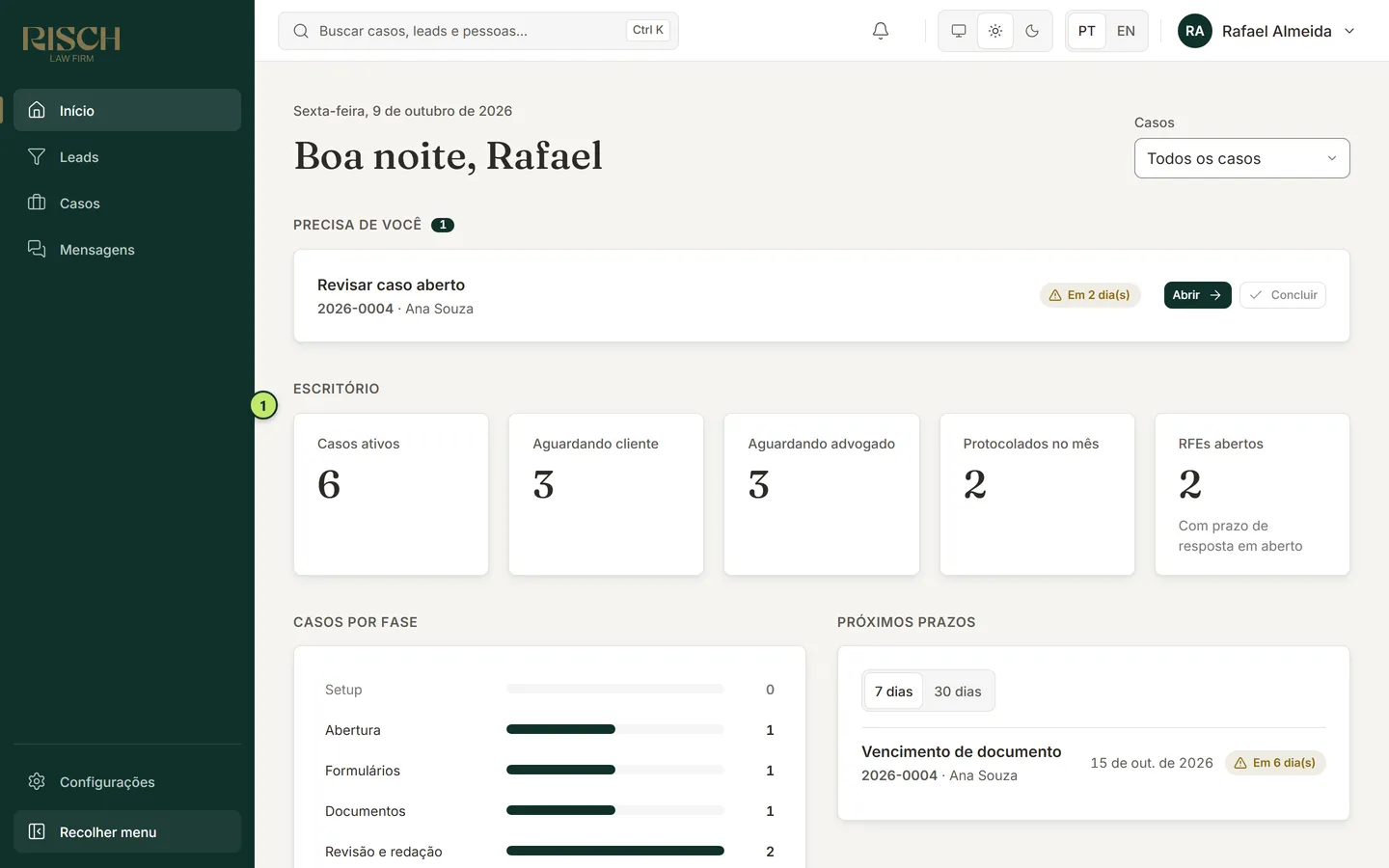Open the Protocolados no mês card
Viewport: 1389px width, 868px height.
pyautogui.click(x=1037, y=495)
